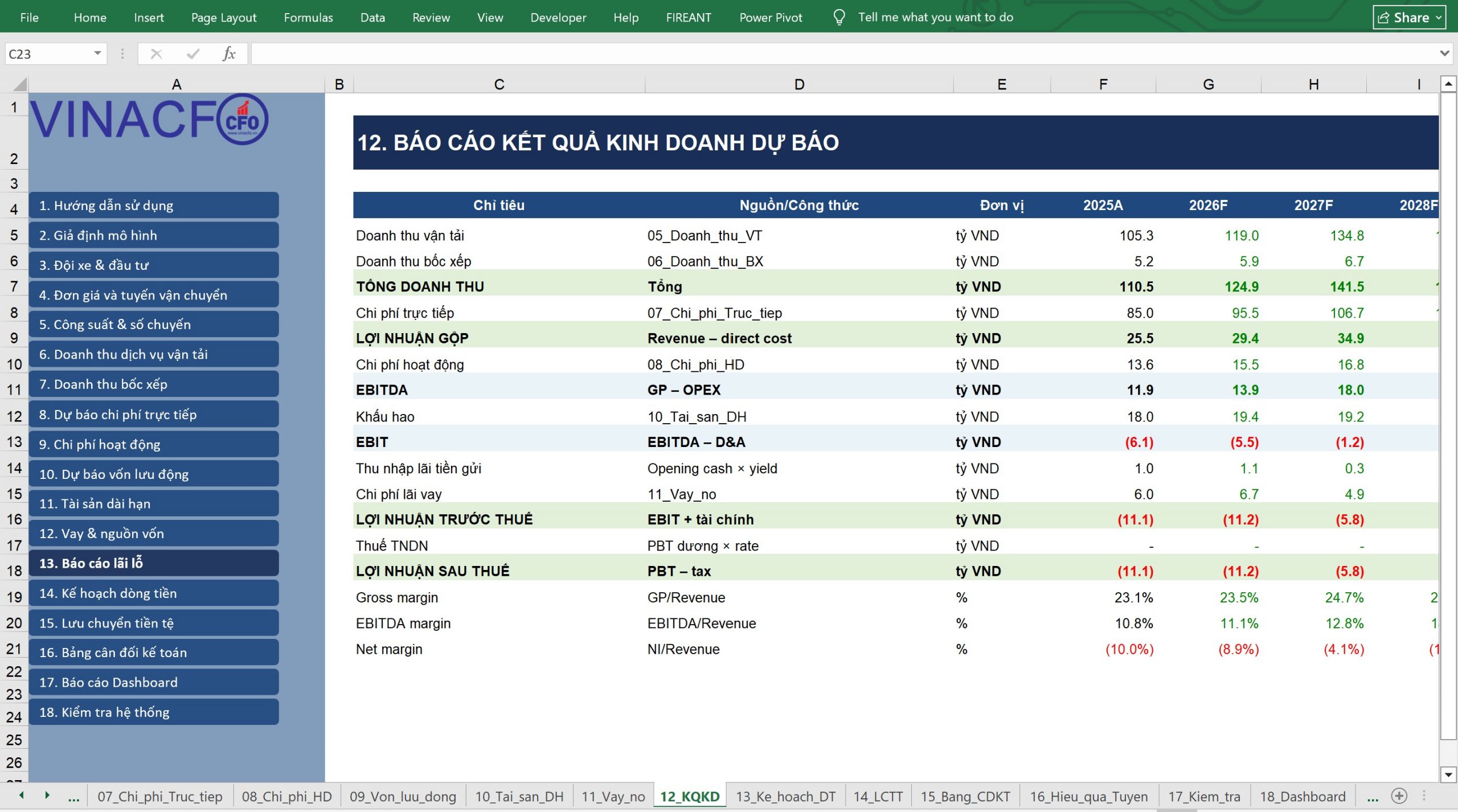Open '17. Báo cáo Dashboard' button
1458x812 pixels.
154,682
